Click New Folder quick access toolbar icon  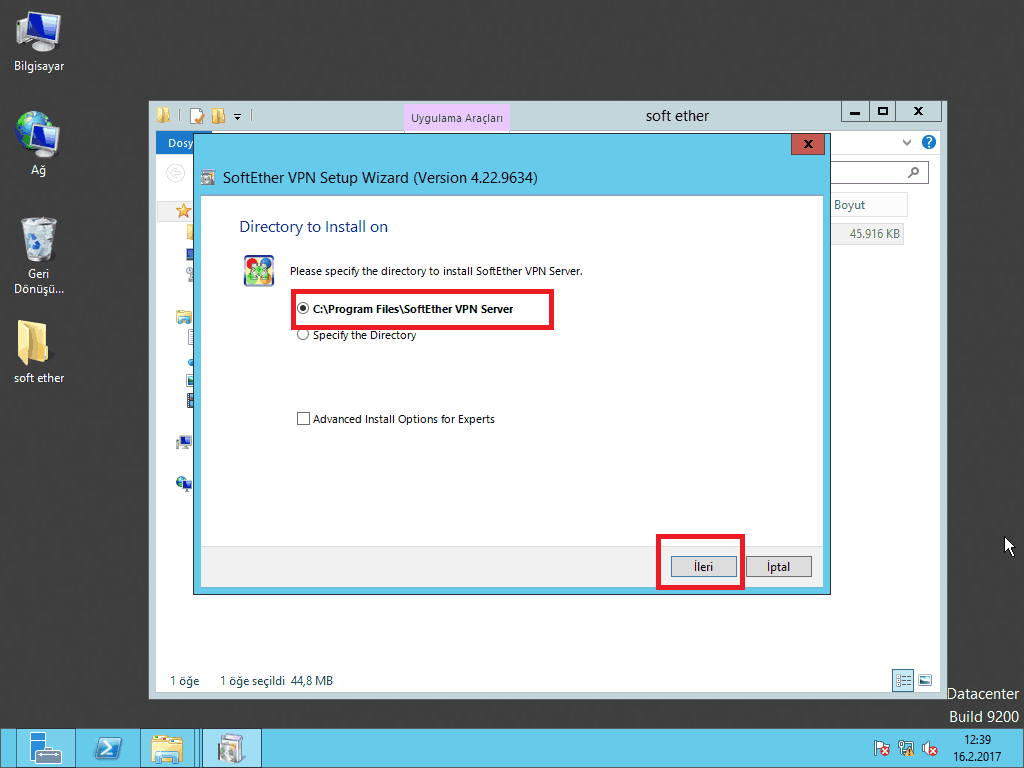[217, 116]
